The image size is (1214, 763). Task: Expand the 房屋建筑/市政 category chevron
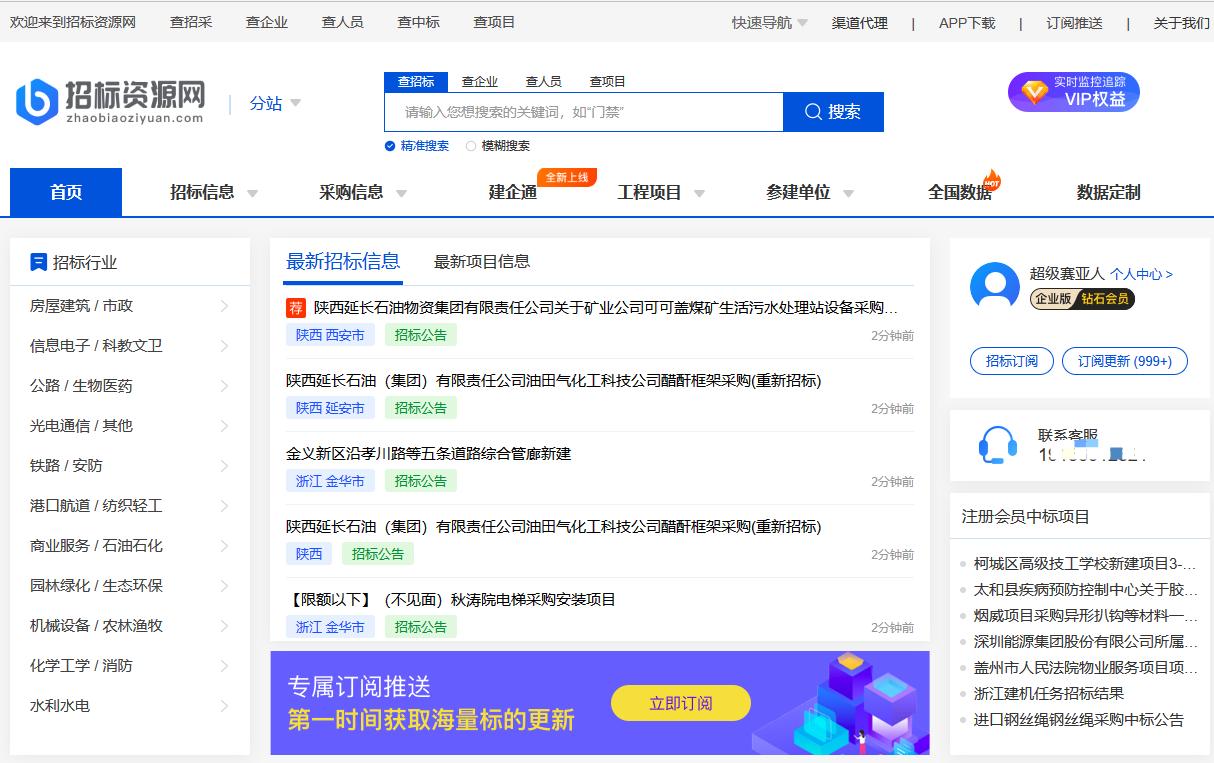click(x=225, y=305)
